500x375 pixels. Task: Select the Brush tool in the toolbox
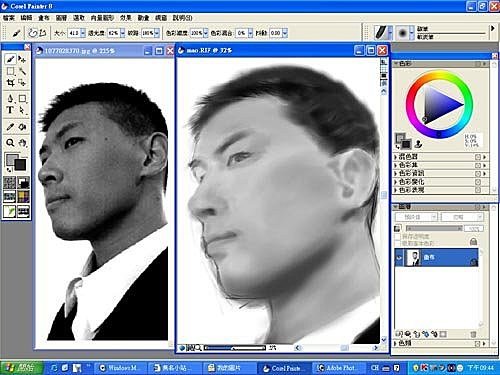click(10, 59)
